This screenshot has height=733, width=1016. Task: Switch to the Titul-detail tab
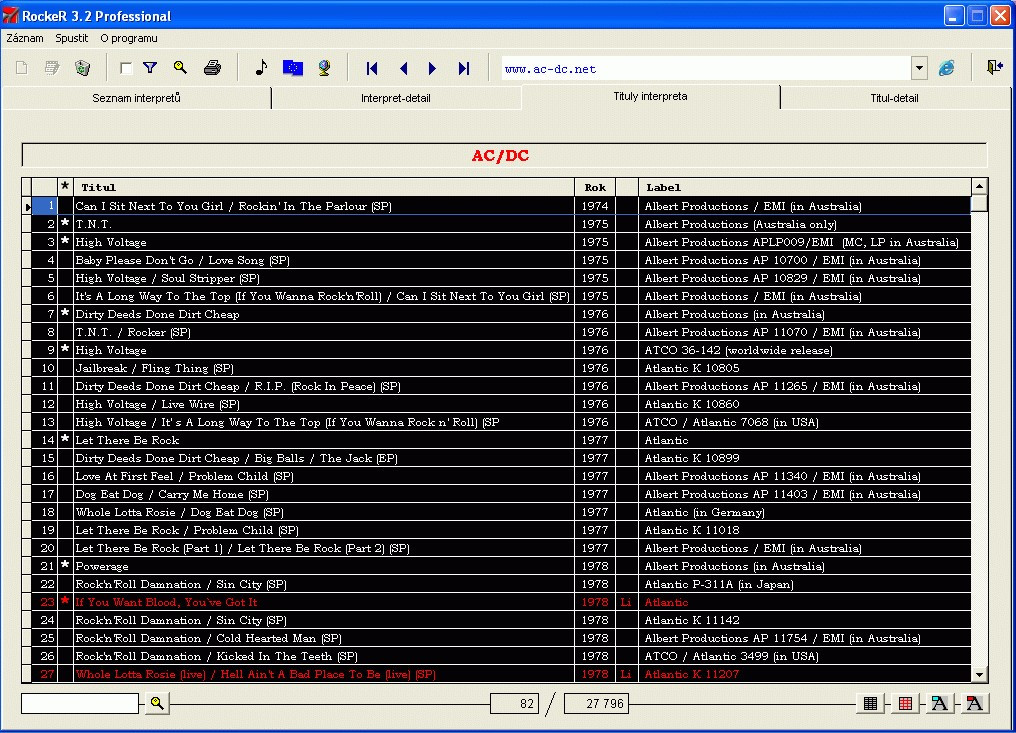click(894, 98)
